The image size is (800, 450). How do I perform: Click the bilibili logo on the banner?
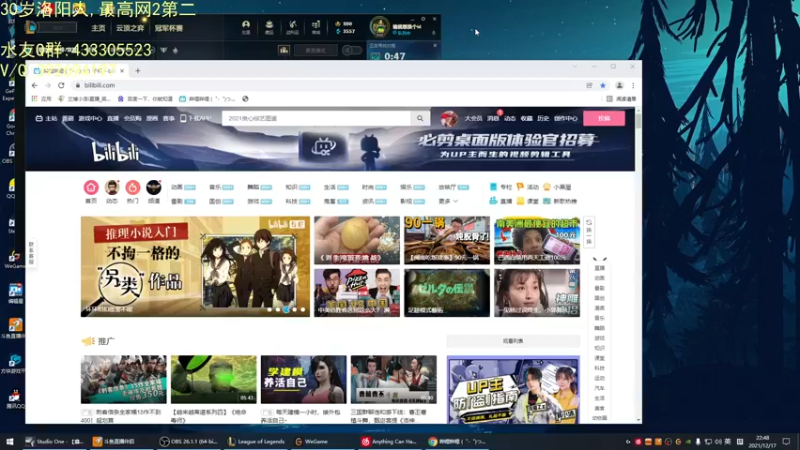[x=115, y=152]
